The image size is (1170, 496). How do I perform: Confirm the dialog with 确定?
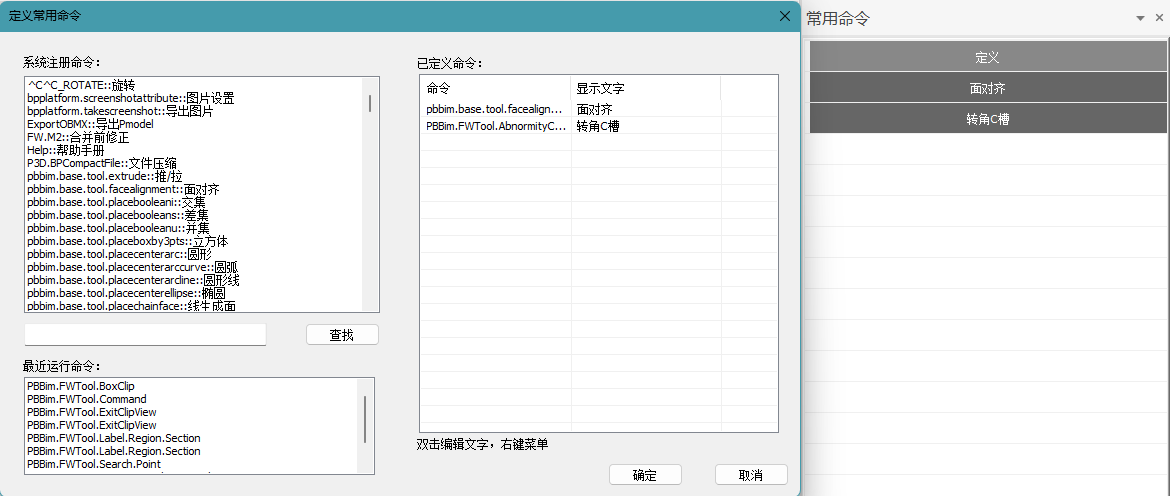coord(645,475)
